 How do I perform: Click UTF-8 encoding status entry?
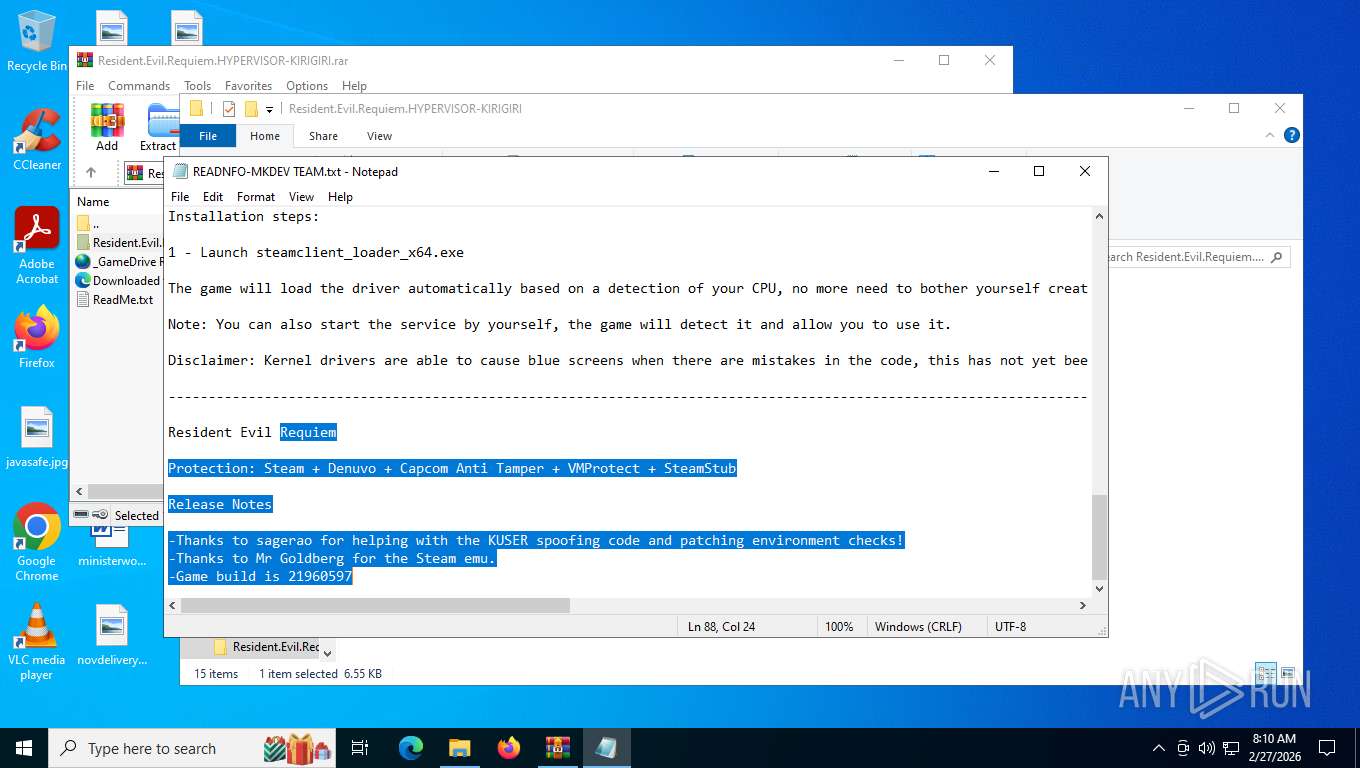(1010, 626)
